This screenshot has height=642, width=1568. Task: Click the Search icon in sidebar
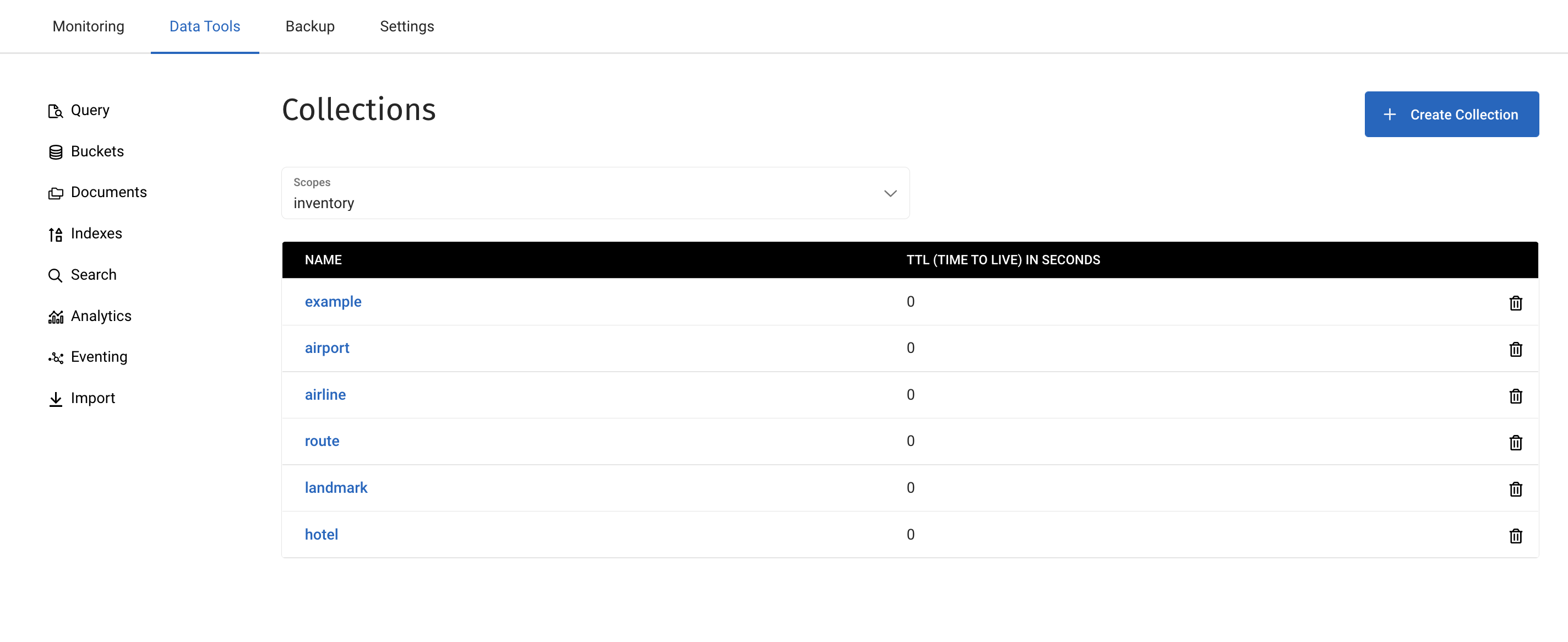[55, 275]
